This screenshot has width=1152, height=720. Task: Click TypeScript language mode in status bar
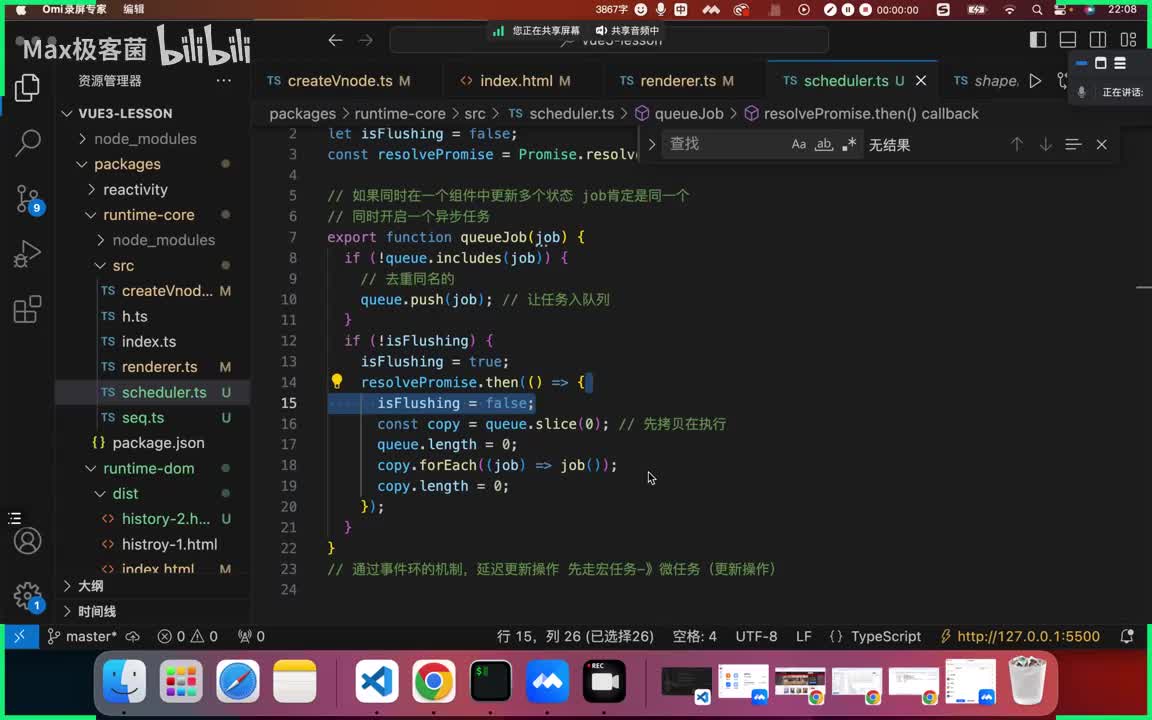[885, 636]
